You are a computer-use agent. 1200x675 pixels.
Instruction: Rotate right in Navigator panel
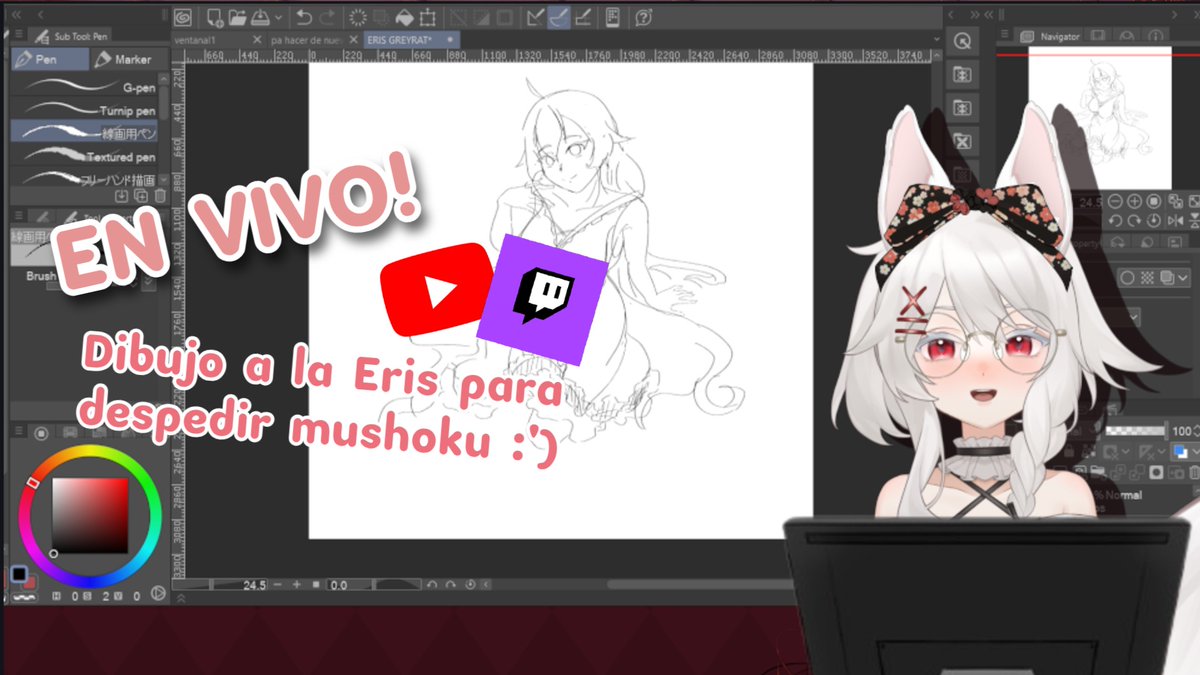(x=1134, y=220)
